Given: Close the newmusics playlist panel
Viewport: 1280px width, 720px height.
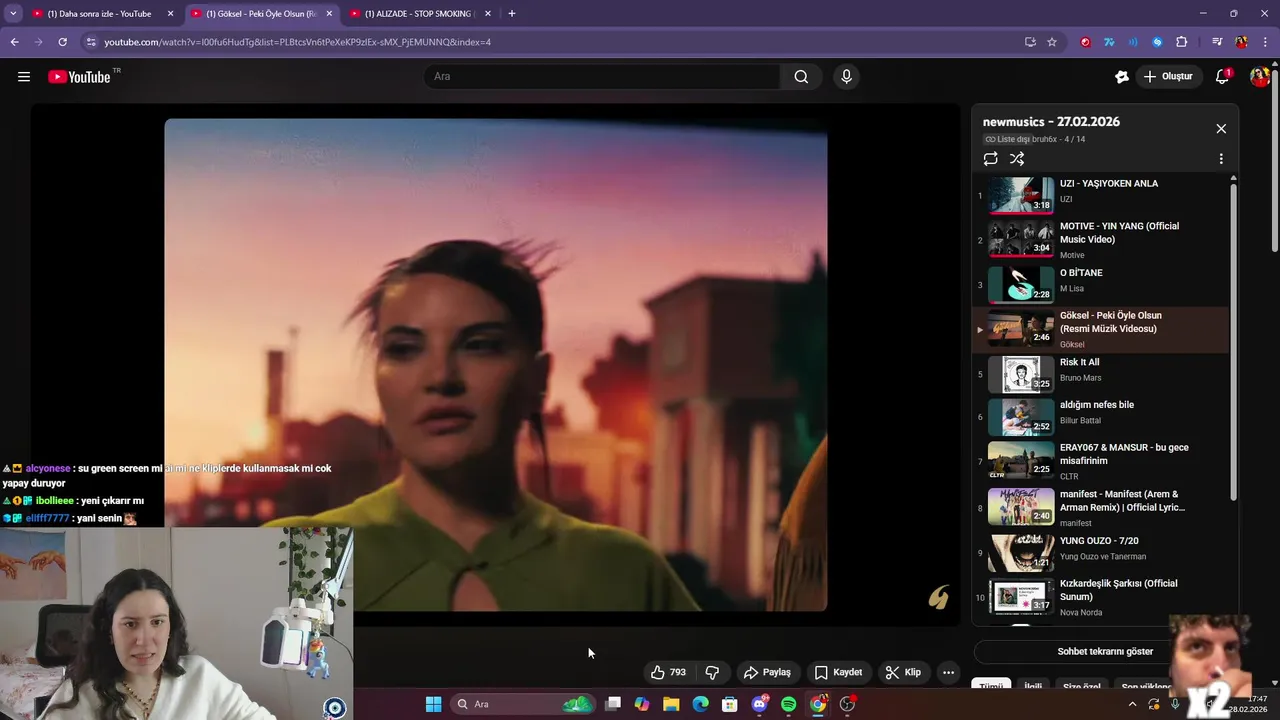Looking at the screenshot, I should click(x=1220, y=129).
